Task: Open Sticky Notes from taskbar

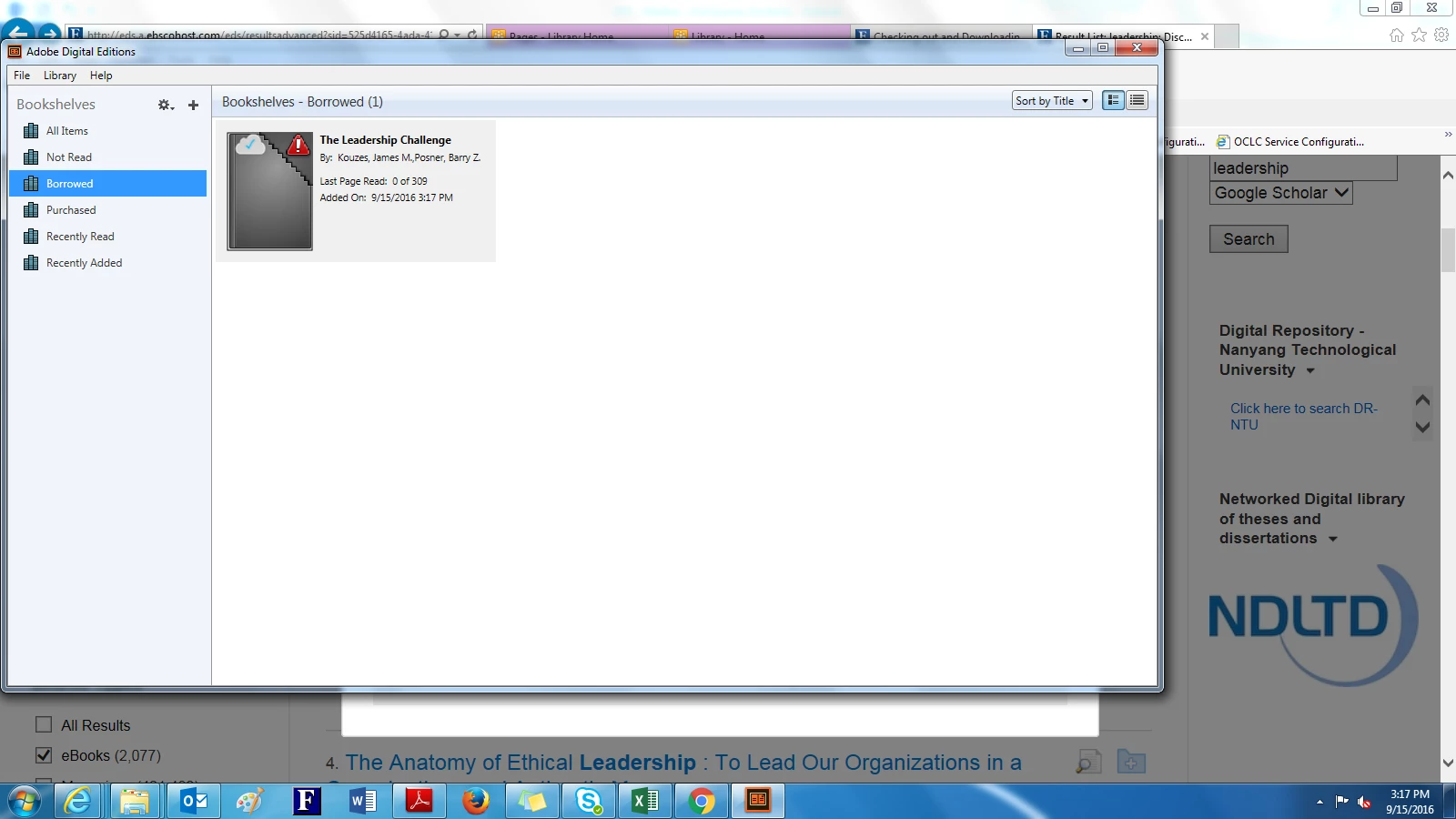Action: pos(532,802)
